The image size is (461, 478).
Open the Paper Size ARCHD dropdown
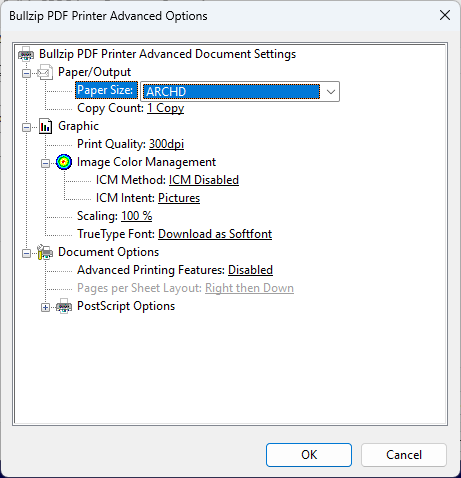pyautogui.click(x=240, y=91)
